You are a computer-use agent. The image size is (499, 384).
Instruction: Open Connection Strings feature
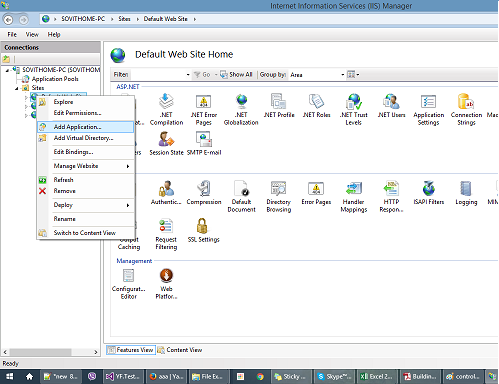466,109
